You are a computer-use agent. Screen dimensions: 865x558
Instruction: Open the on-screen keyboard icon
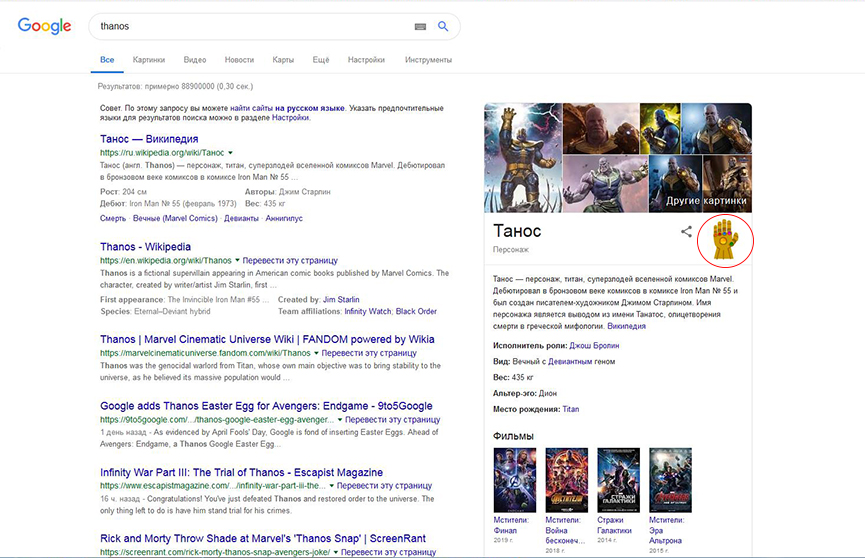click(x=419, y=26)
